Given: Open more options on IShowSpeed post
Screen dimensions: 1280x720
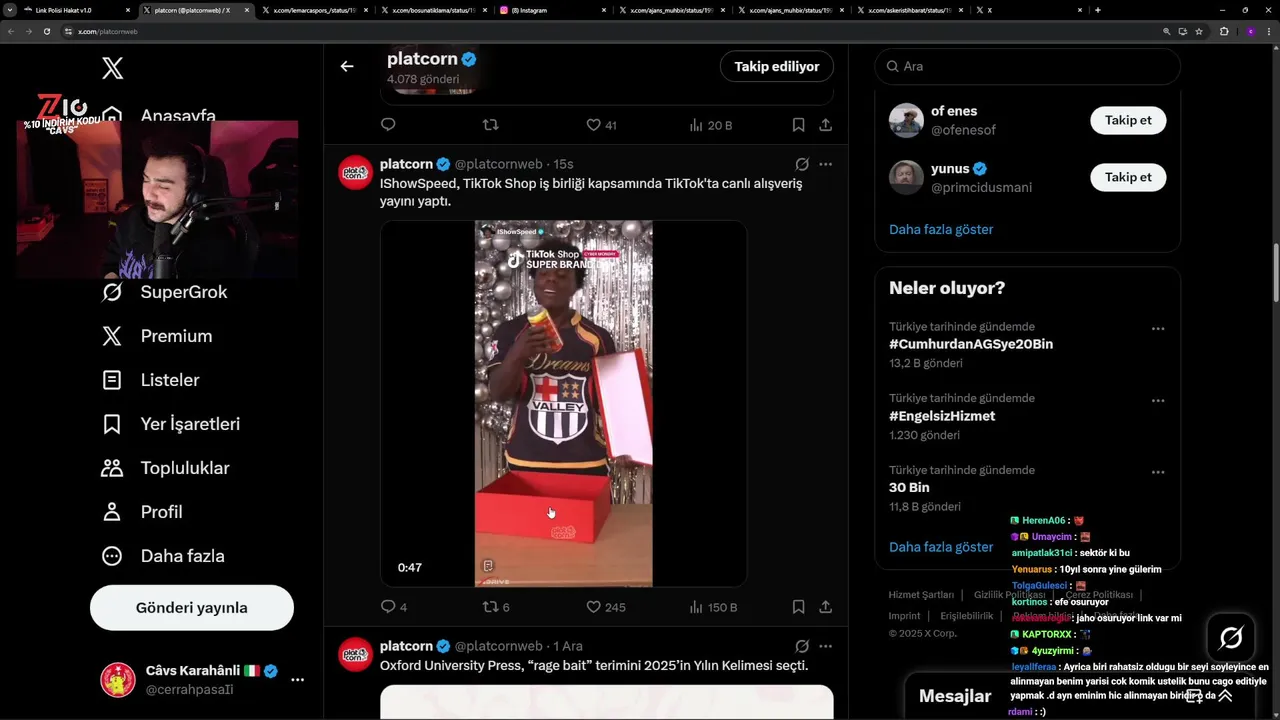Looking at the screenshot, I should pos(825,164).
